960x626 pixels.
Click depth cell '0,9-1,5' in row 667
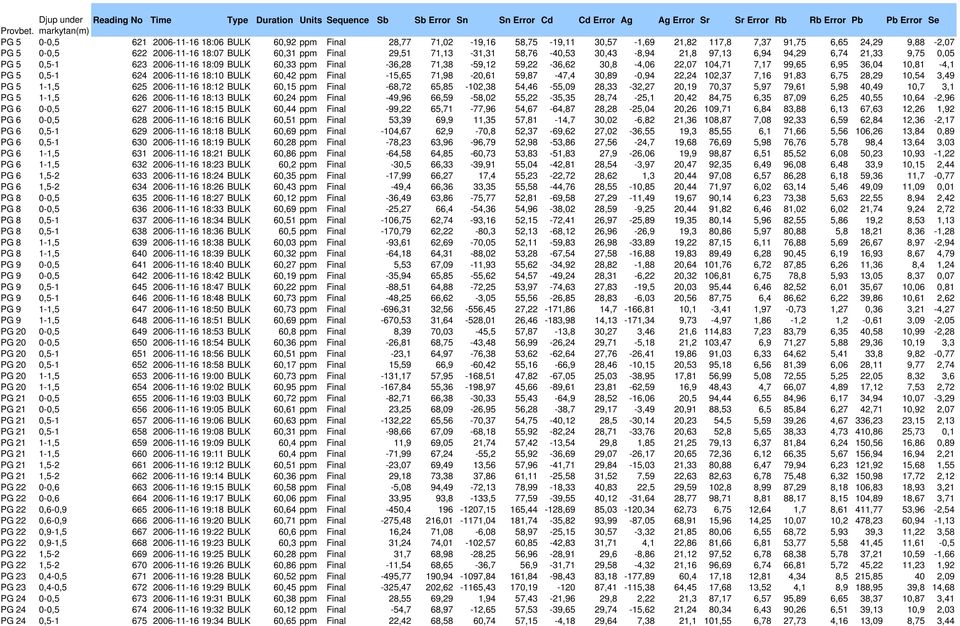[53, 532]
